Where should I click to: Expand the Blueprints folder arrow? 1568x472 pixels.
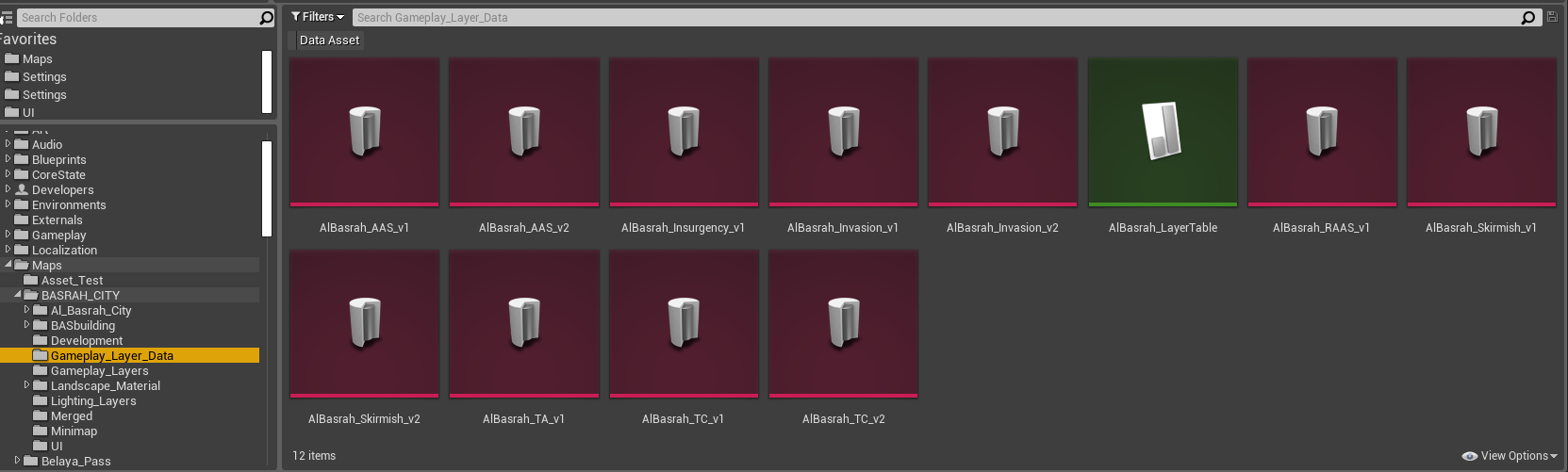pos(8,159)
